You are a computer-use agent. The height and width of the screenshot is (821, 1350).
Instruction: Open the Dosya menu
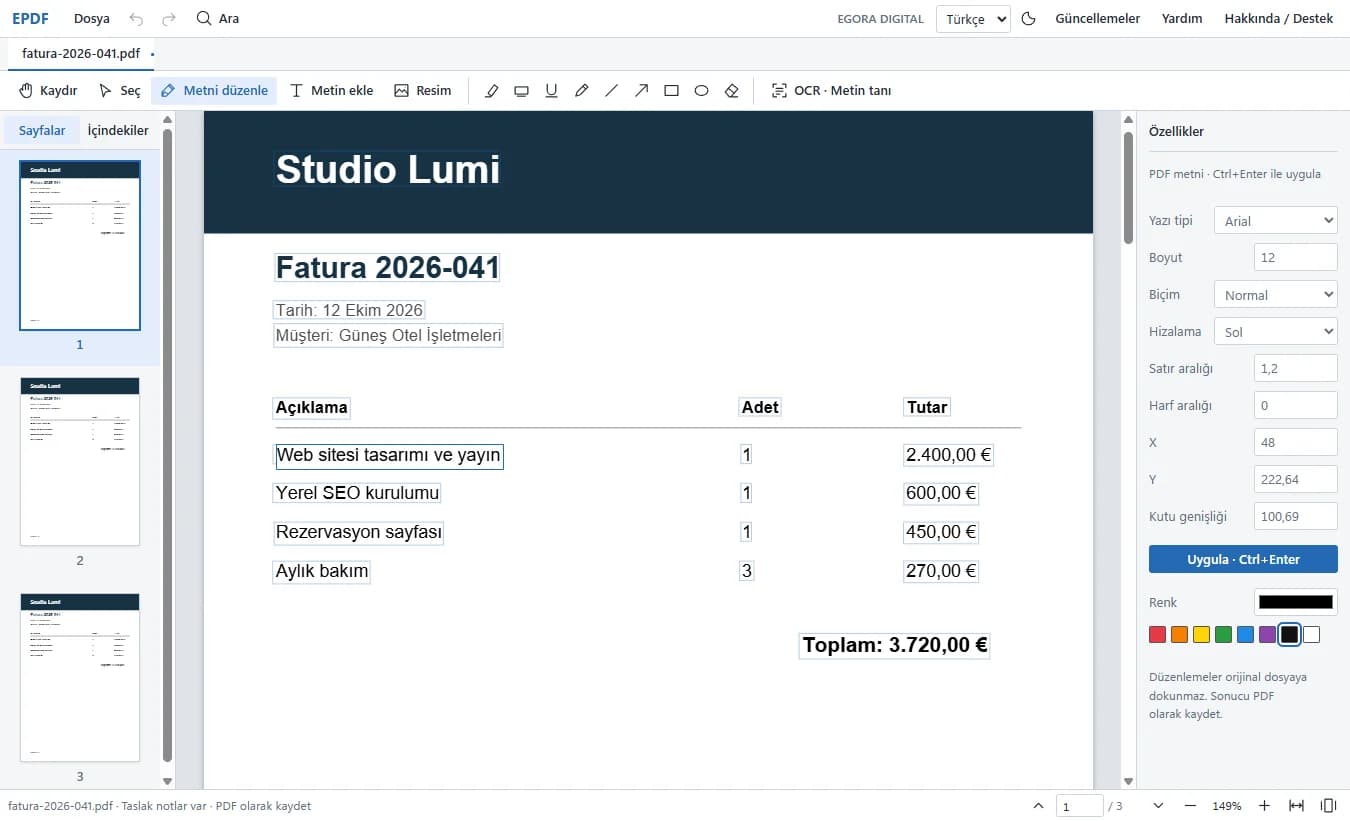tap(92, 19)
